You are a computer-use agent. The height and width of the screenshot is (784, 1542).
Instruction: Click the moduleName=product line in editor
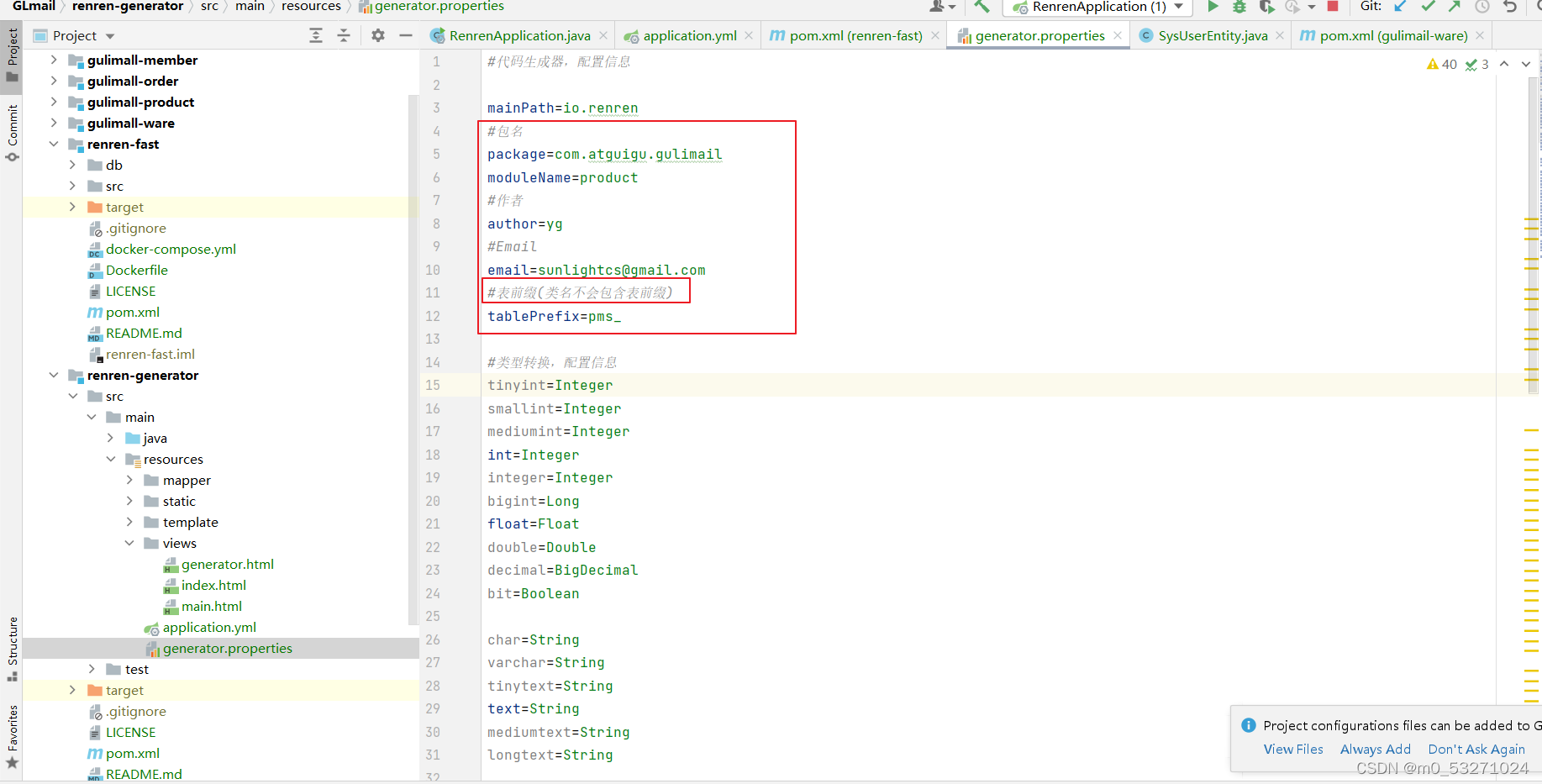(x=563, y=177)
